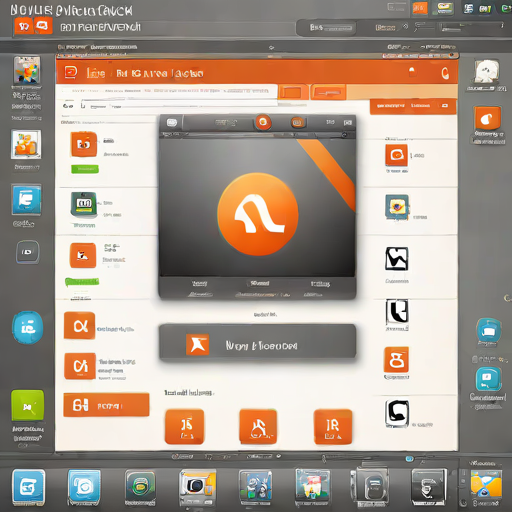Screen dimensions: 512x512
Task: Click the orange icon in top-right tray
Action: tap(420, 8)
